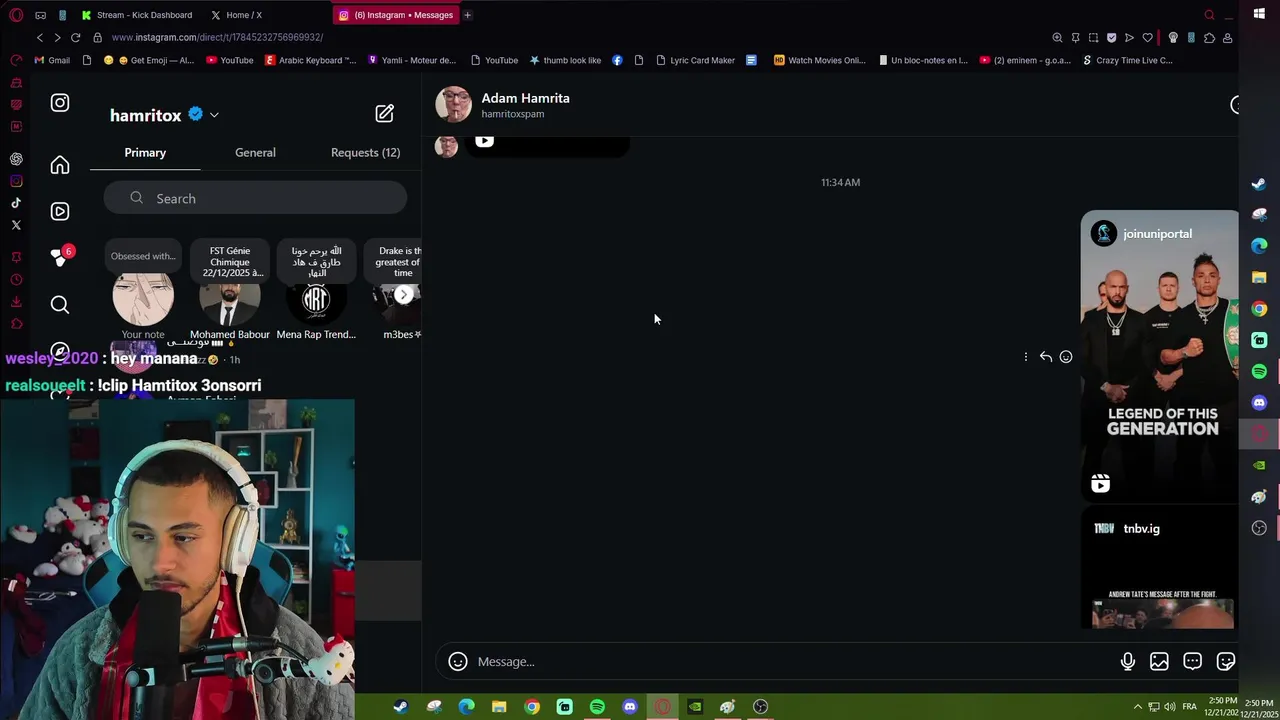Record a voice clip with the microphone icon
Viewport: 1280px width, 720px height.
click(x=1127, y=661)
